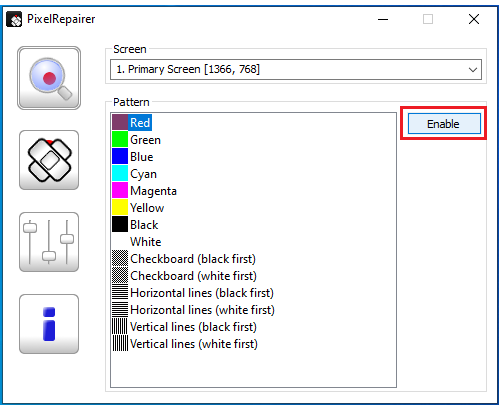503x405 pixels.
Task: Click the black color swatch
Action: (x=120, y=224)
